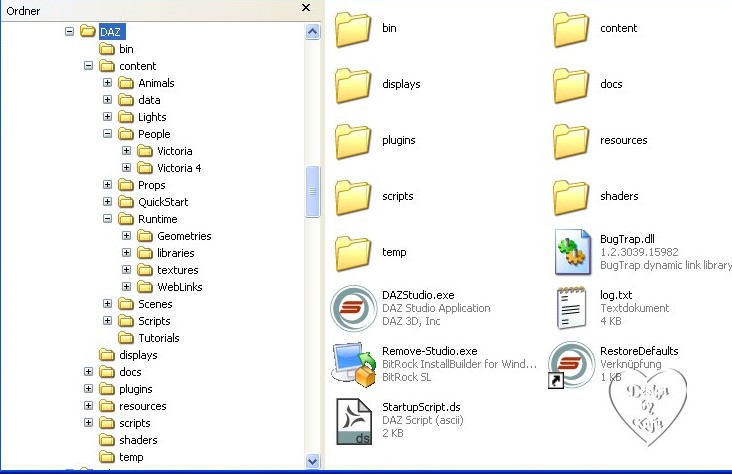Select Victoria folder label in tree

(x=175, y=151)
